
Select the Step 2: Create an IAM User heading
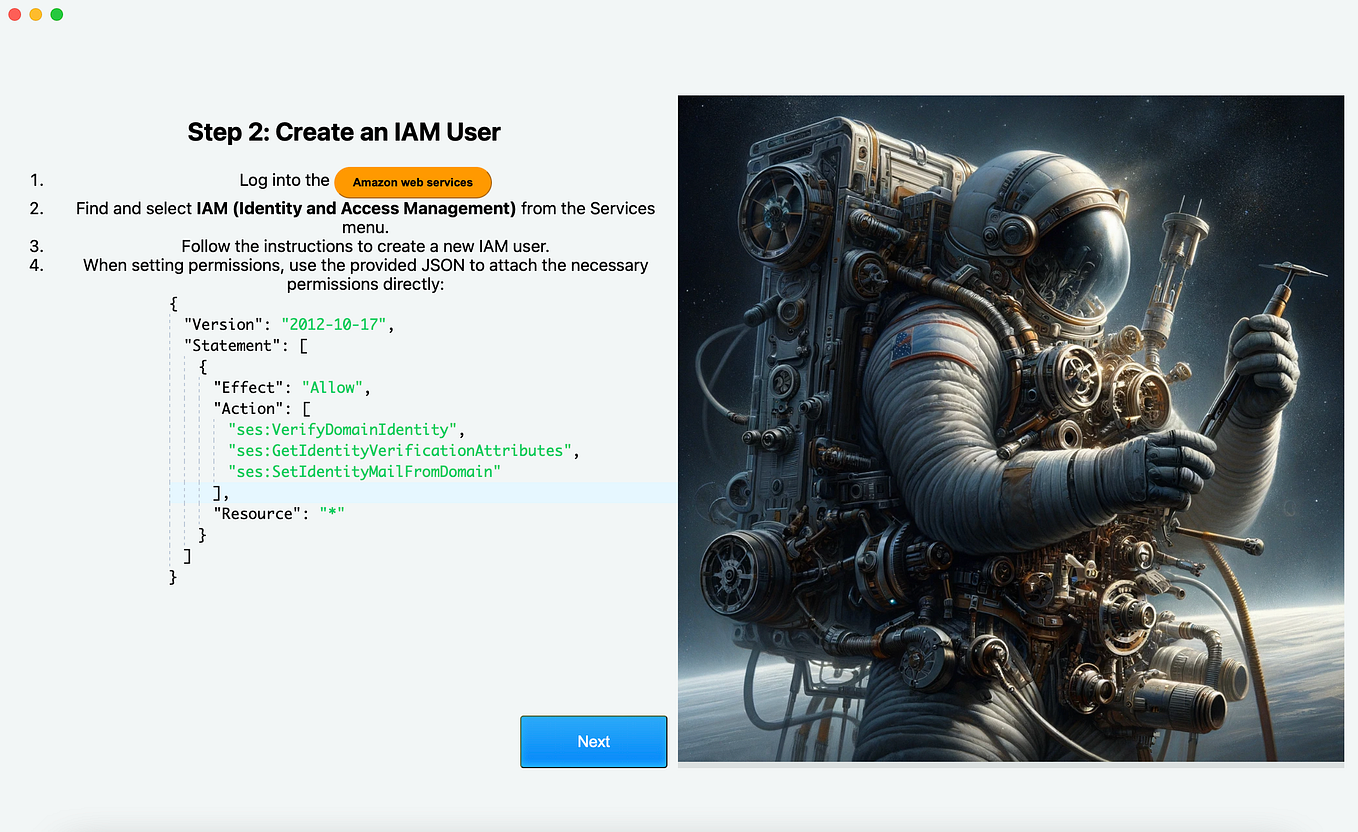(343, 131)
